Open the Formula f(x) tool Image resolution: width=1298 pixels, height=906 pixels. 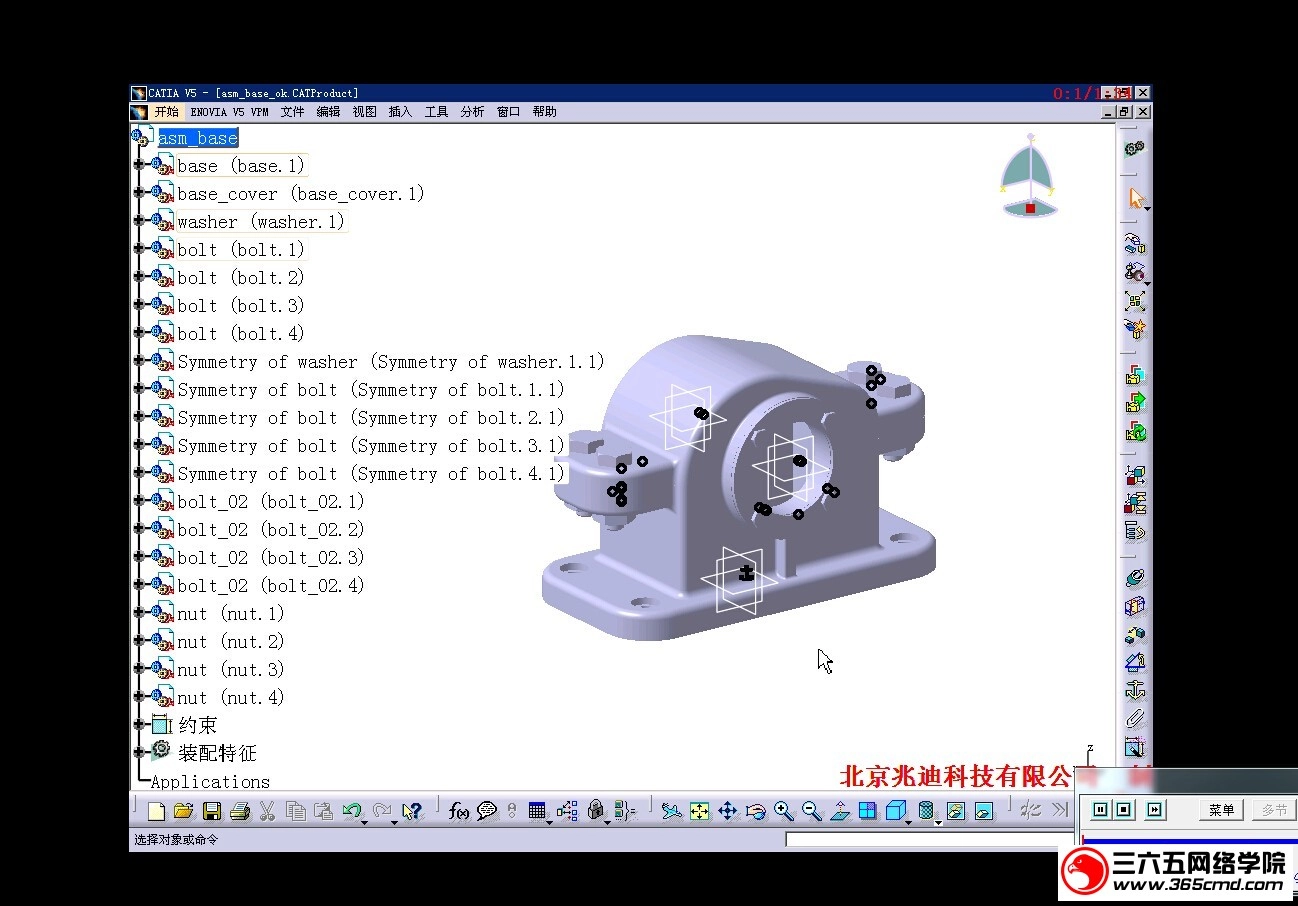[x=459, y=811]
